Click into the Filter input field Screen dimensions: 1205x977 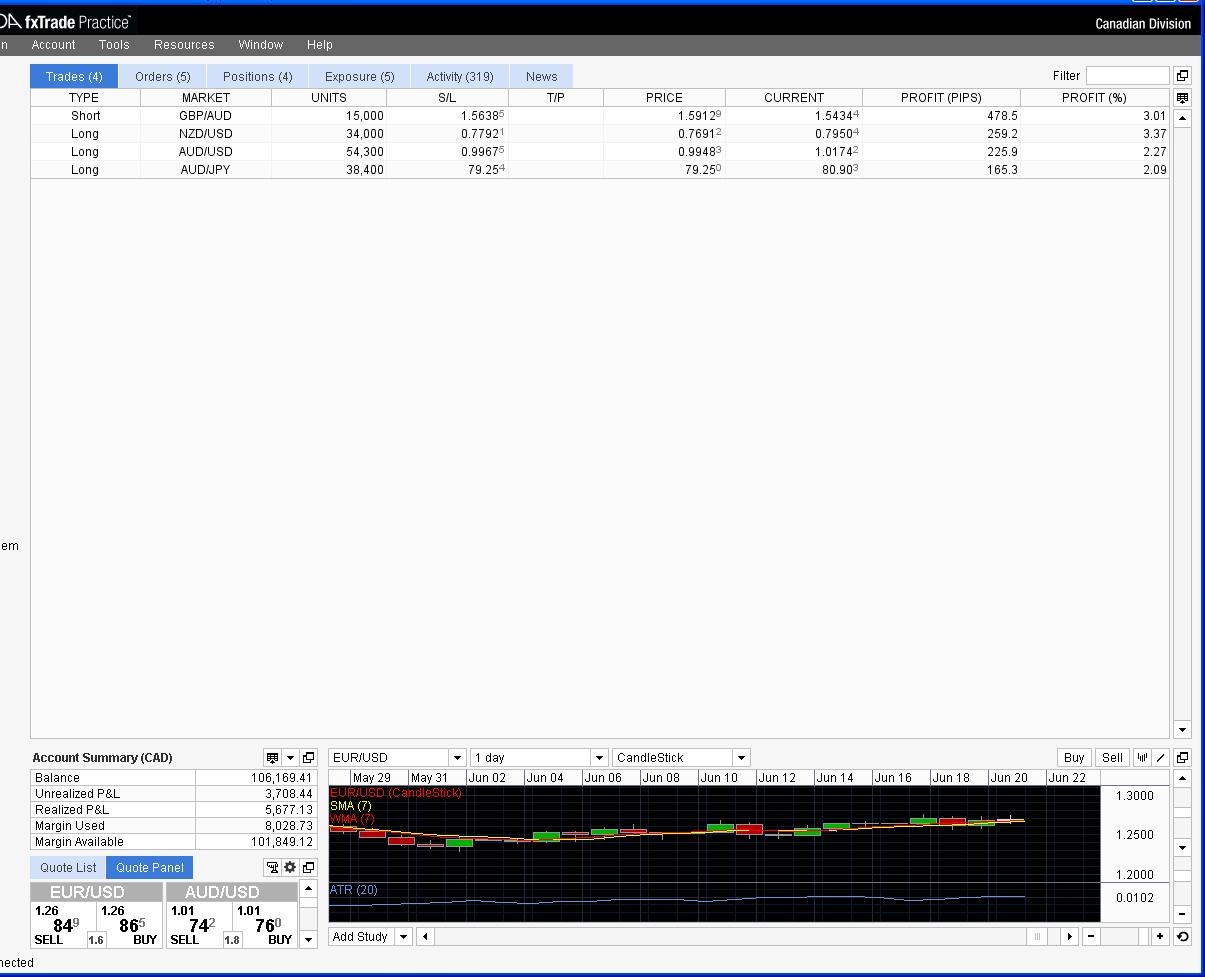[x=1127, y=76]
